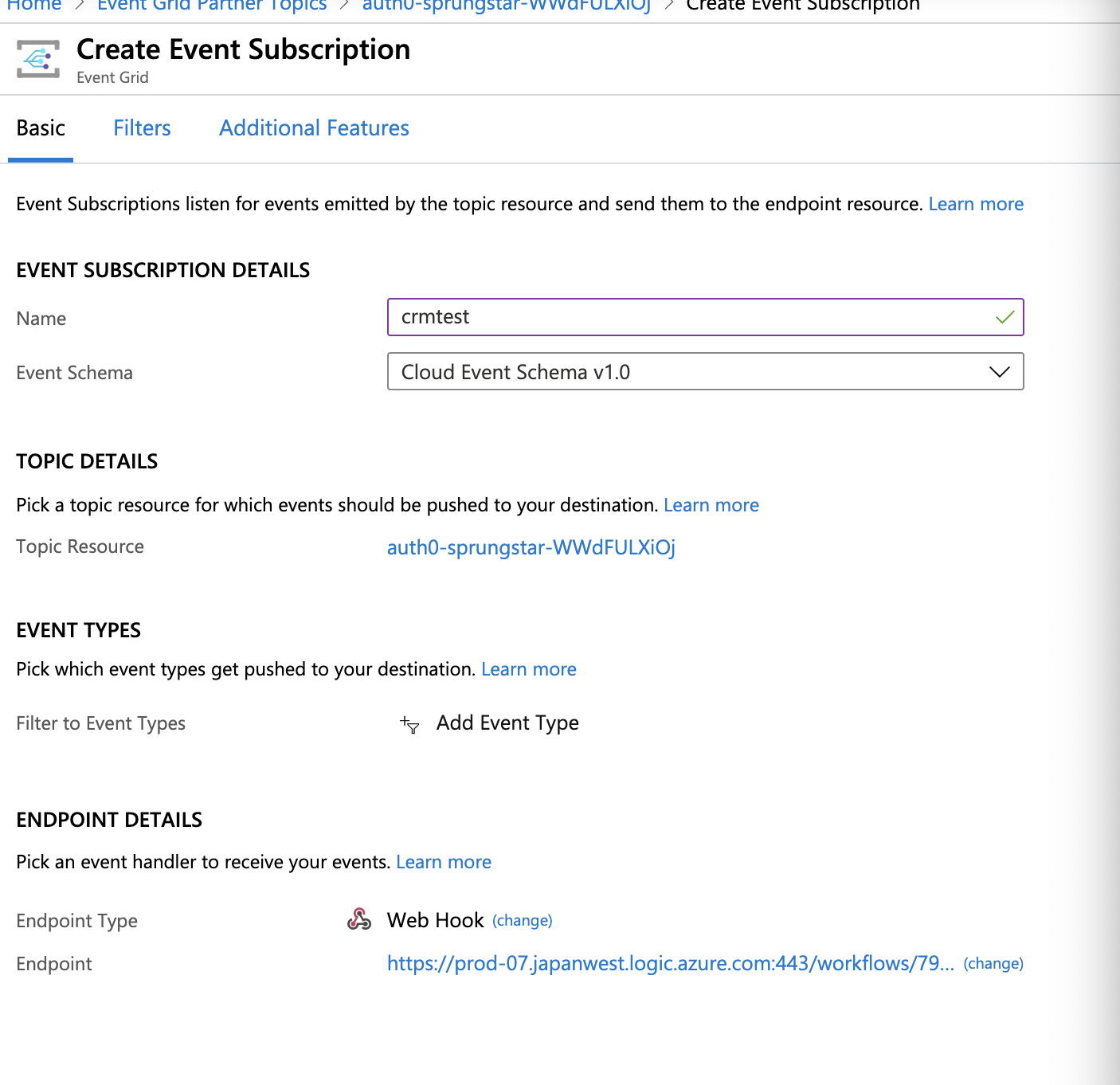
Task: Open Learn more link under Endpoint Details
Action: [444, 862]
